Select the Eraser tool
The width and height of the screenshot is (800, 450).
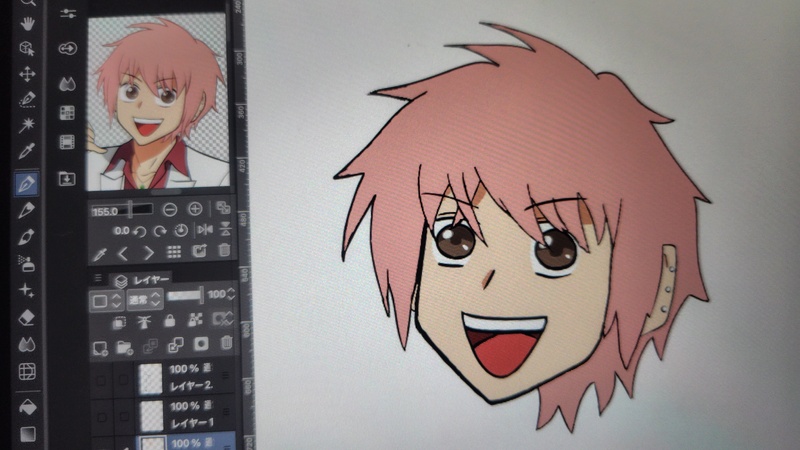coord(27,317)
